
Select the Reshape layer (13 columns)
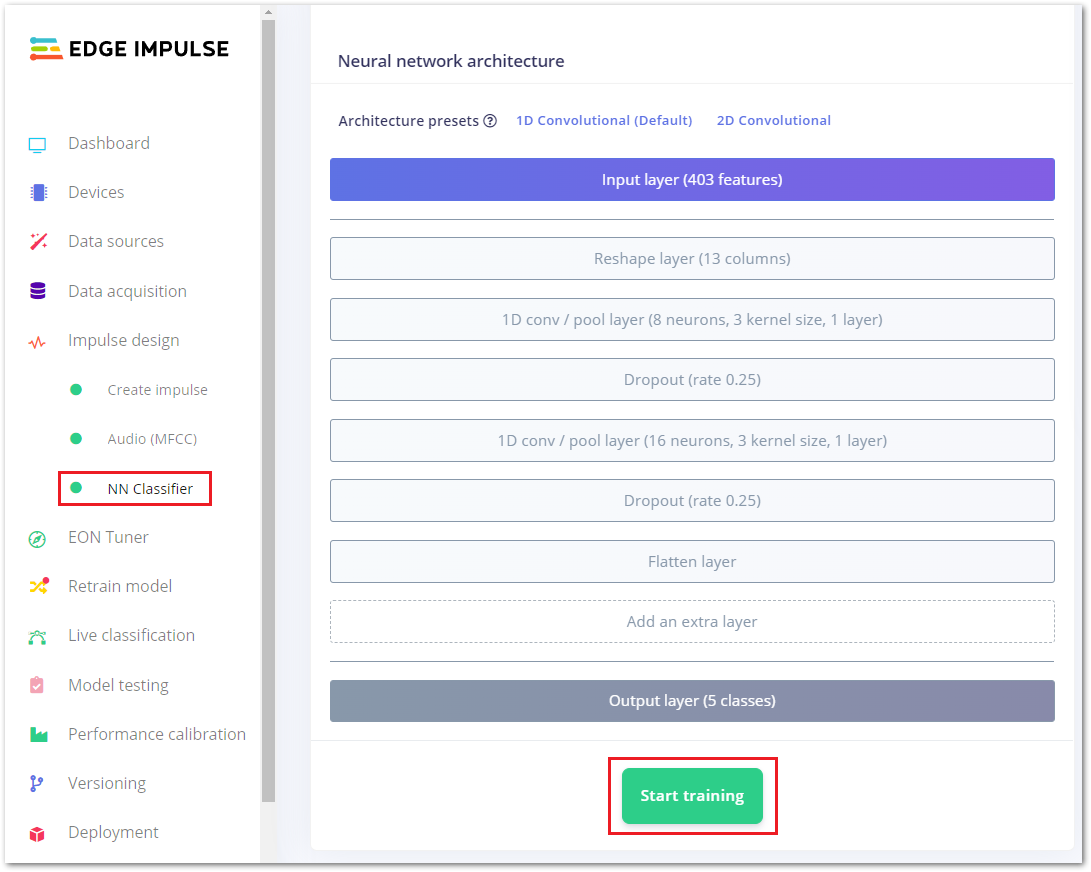[692, 258]
